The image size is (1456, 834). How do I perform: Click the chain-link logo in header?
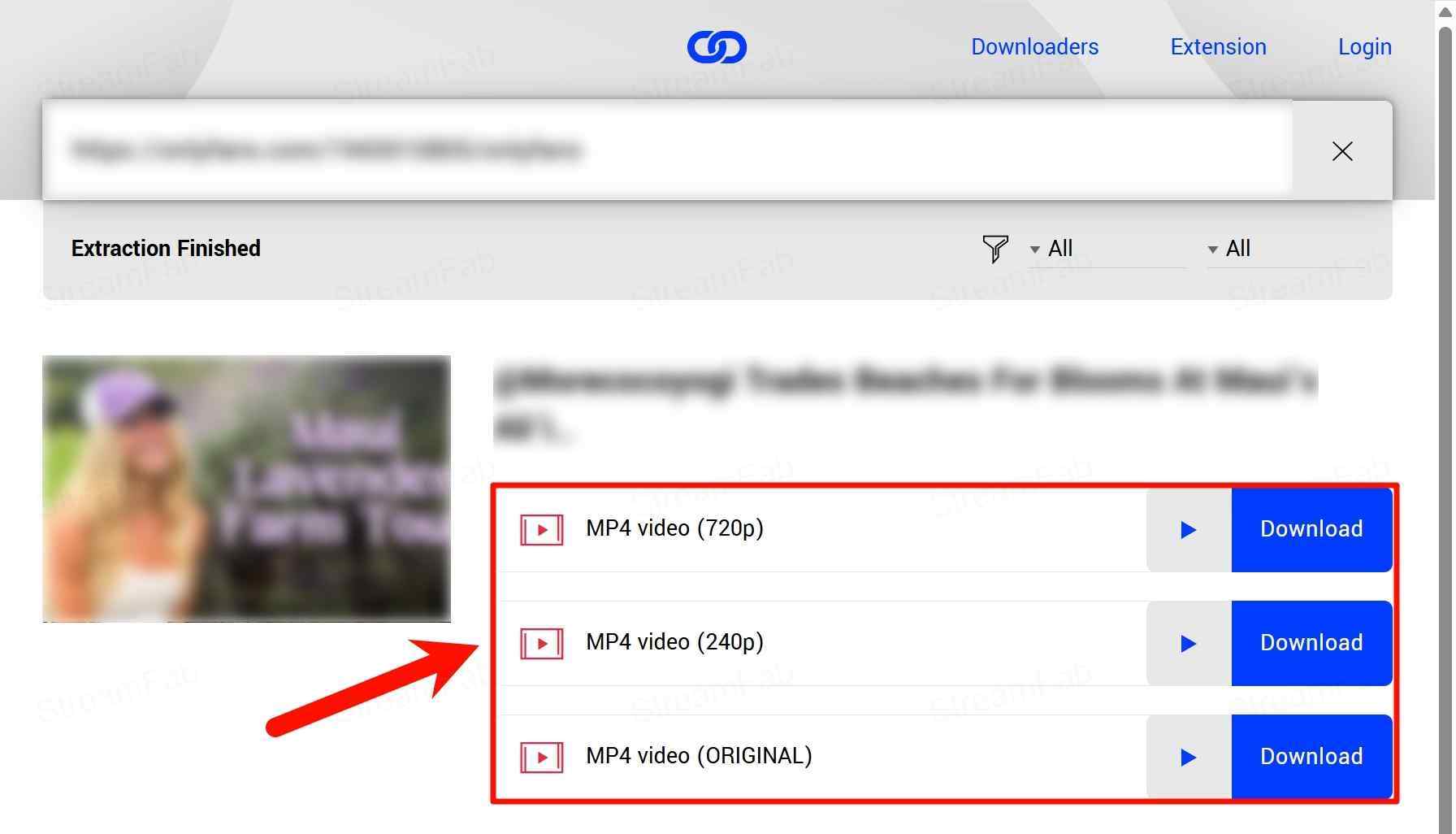[x=717, y=47]
